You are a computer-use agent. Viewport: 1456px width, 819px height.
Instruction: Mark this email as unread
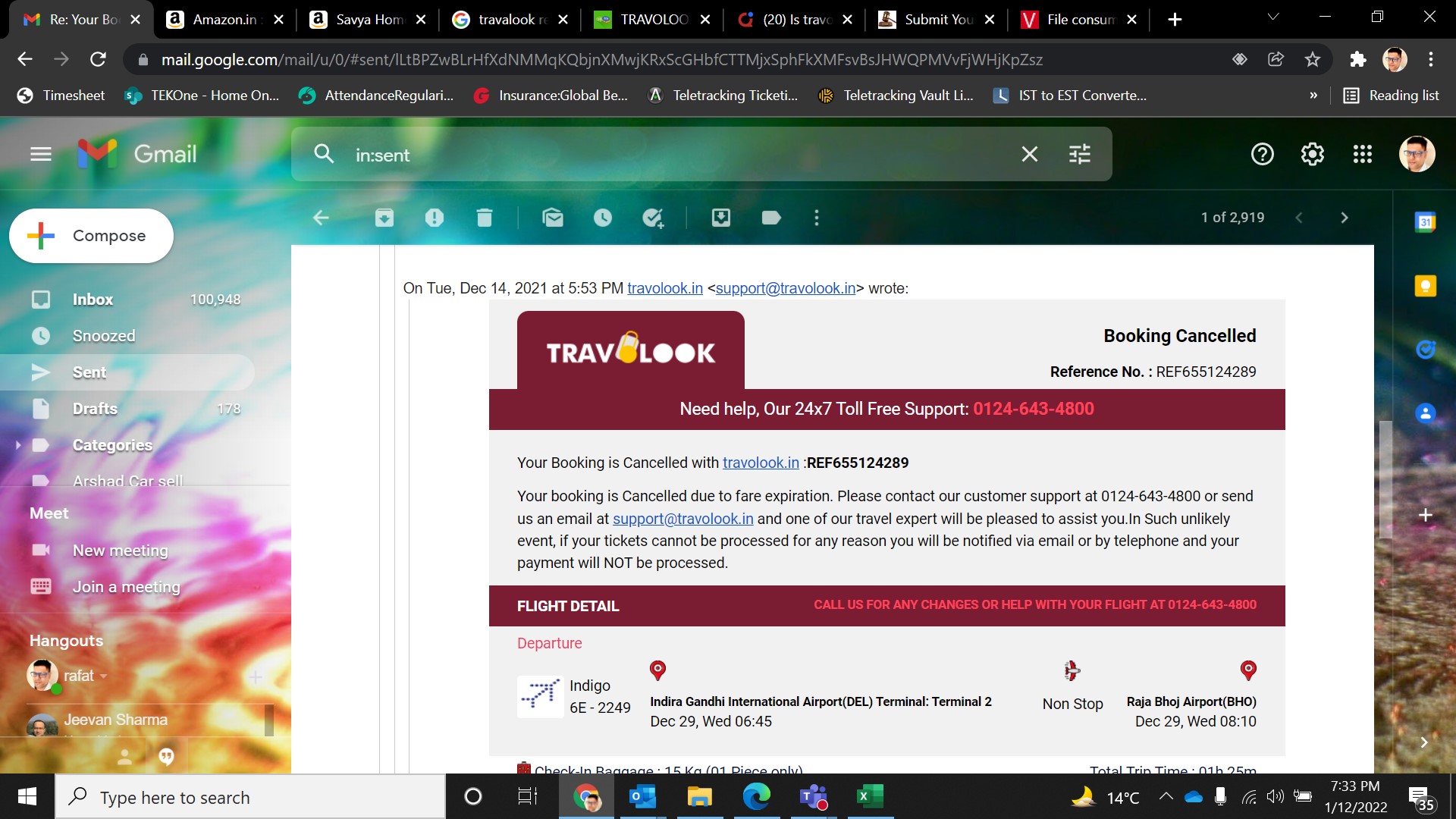(x=553, y=218)
